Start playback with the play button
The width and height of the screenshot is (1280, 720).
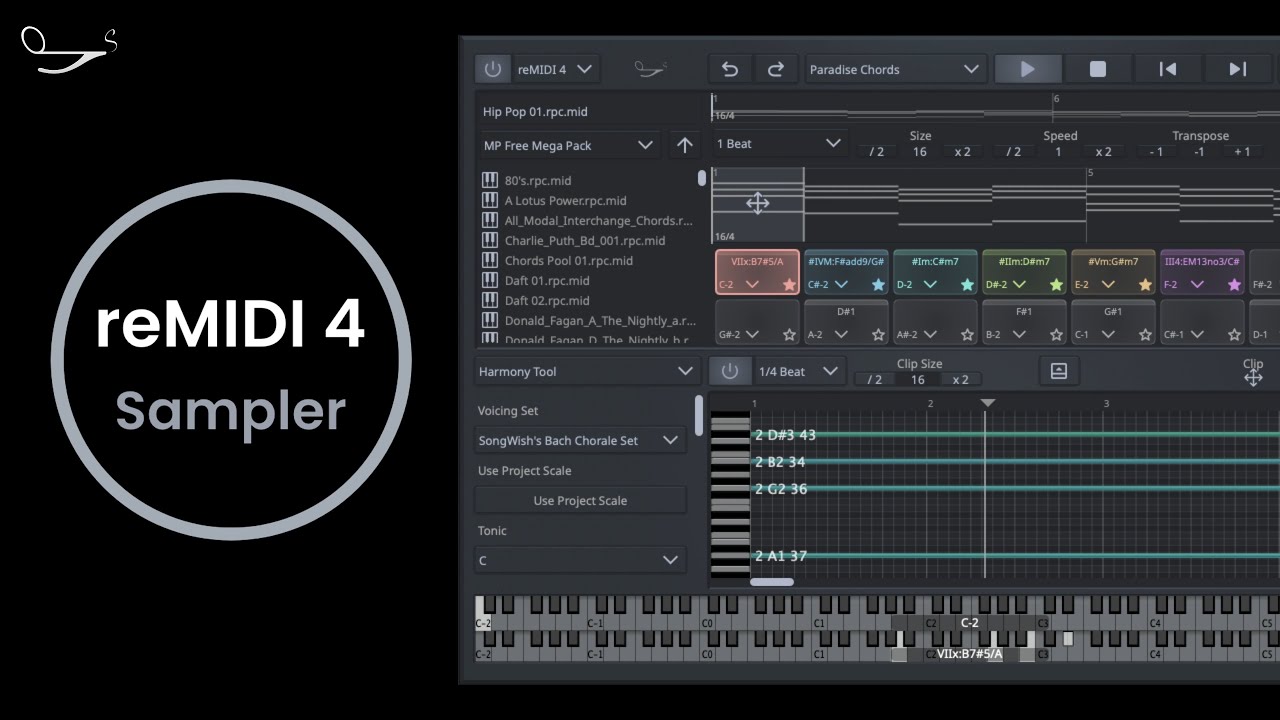(x=1027, y=69)
